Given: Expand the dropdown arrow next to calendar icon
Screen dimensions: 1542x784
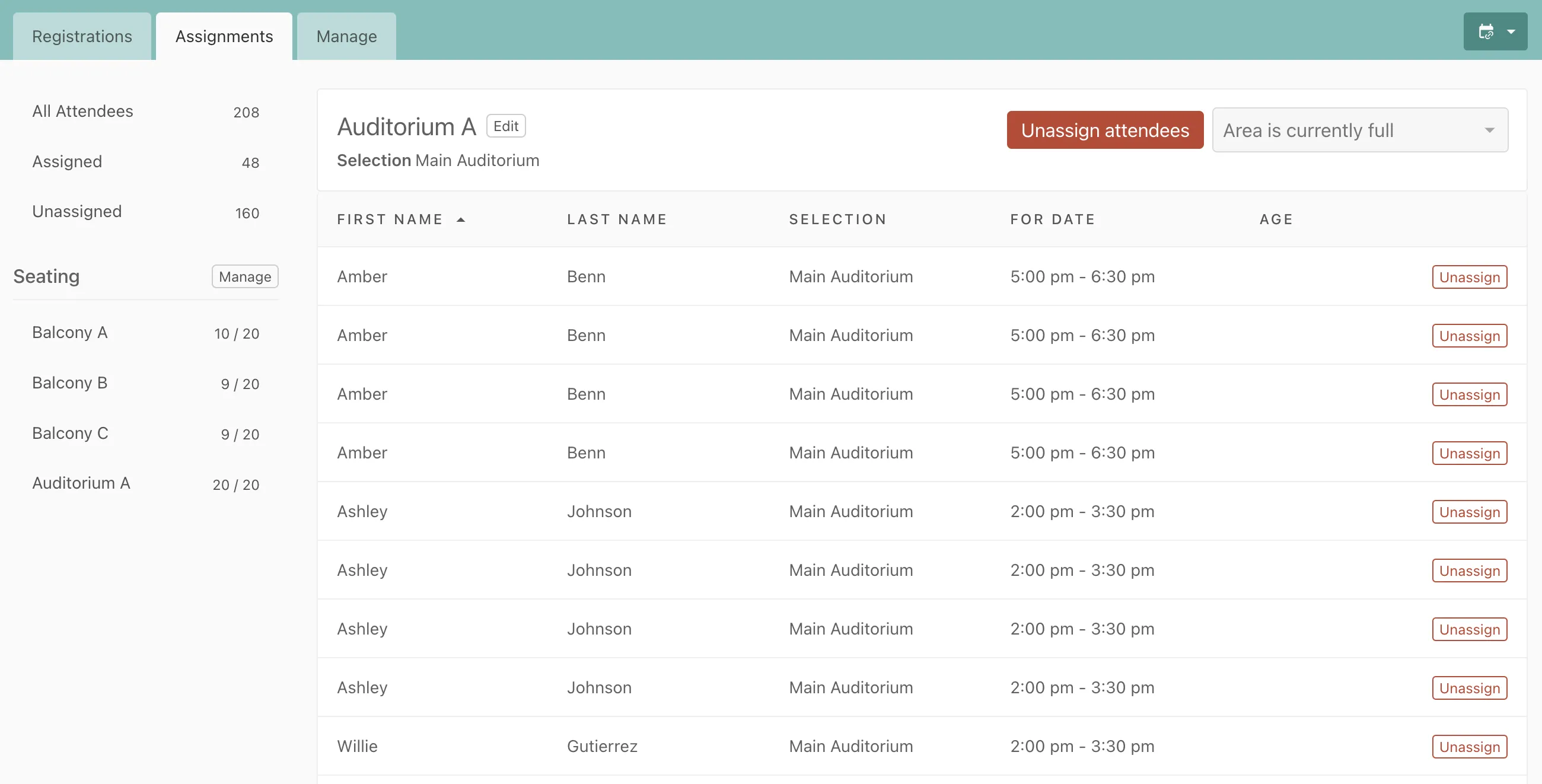Looking at the screenshot, I should pyautogui.click(x=1512, y=31).
